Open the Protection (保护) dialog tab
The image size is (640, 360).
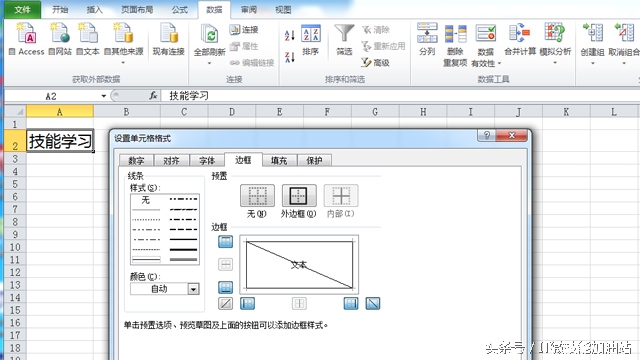click(x=314, y=160)
